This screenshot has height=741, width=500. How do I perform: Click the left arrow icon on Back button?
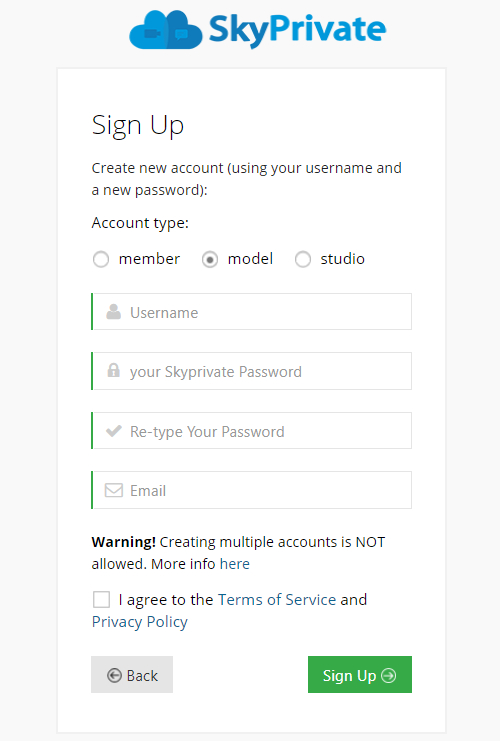114,675
